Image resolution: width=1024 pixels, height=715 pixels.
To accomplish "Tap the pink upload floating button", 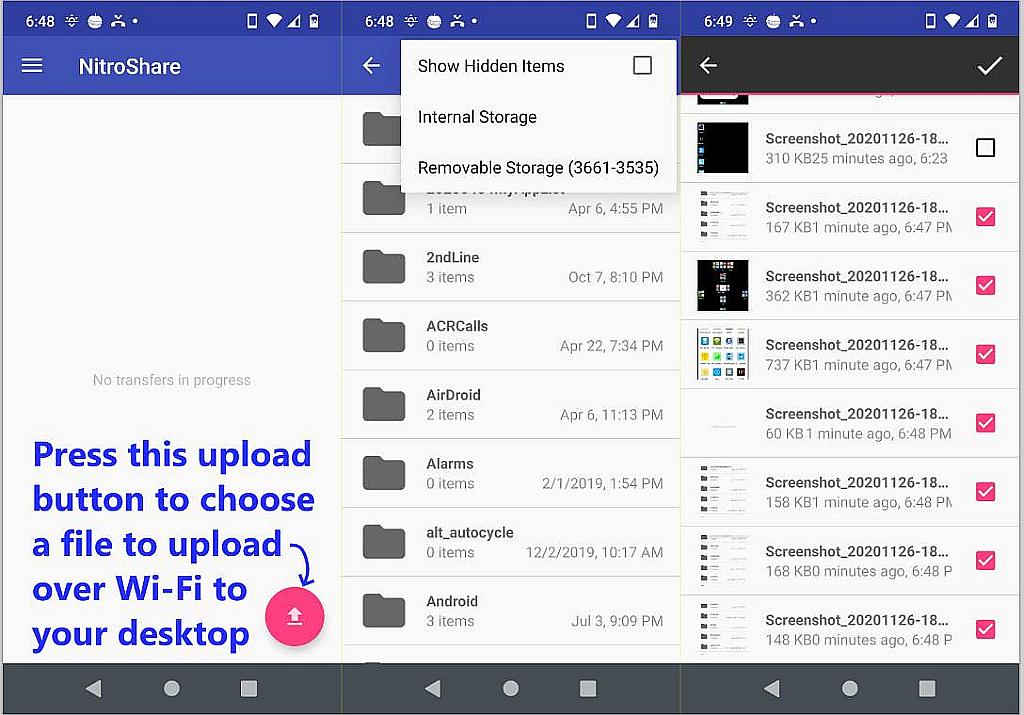I will [x=295, y=616].
